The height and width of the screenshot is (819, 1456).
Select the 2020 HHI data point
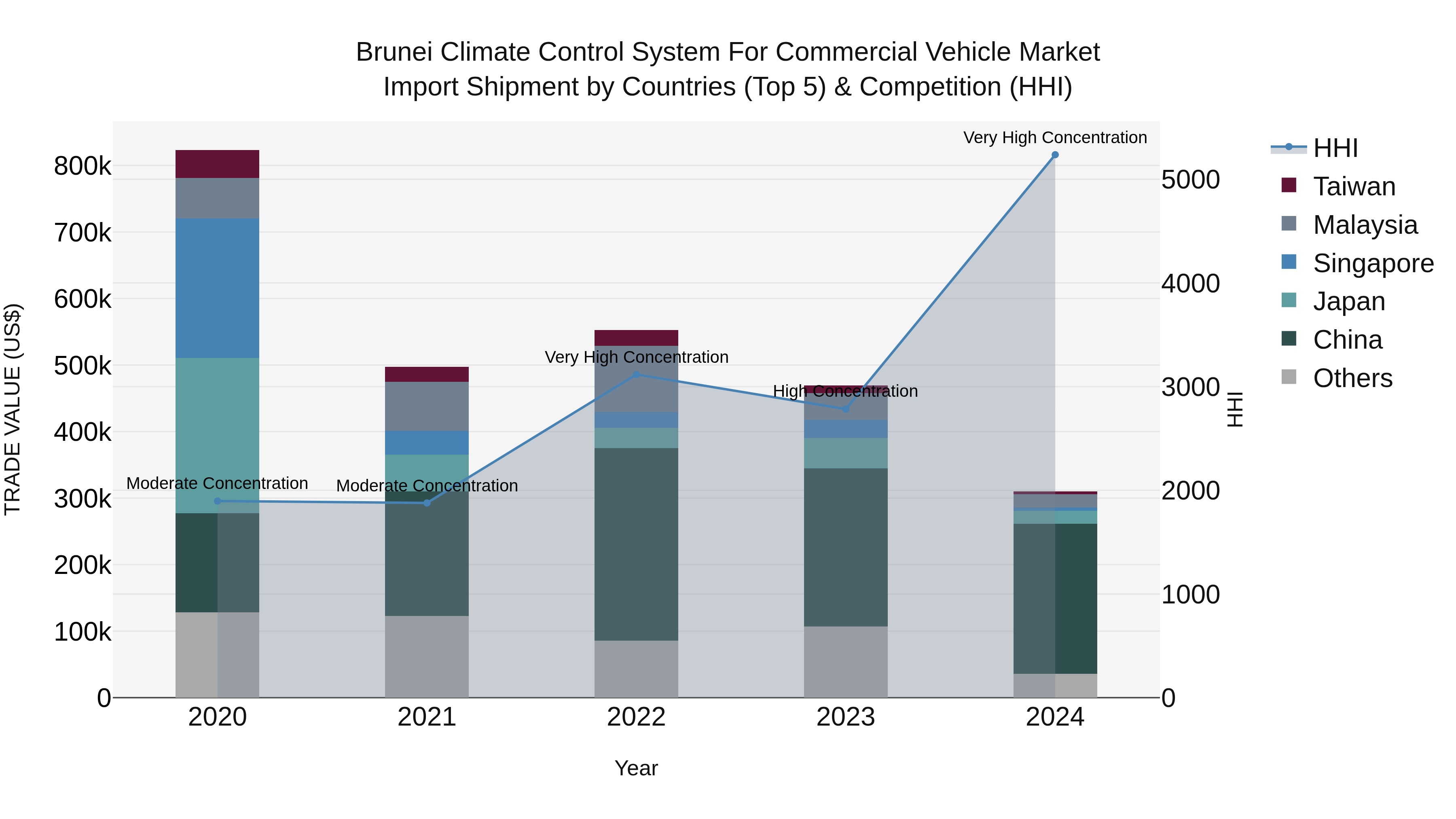(218, 501)
